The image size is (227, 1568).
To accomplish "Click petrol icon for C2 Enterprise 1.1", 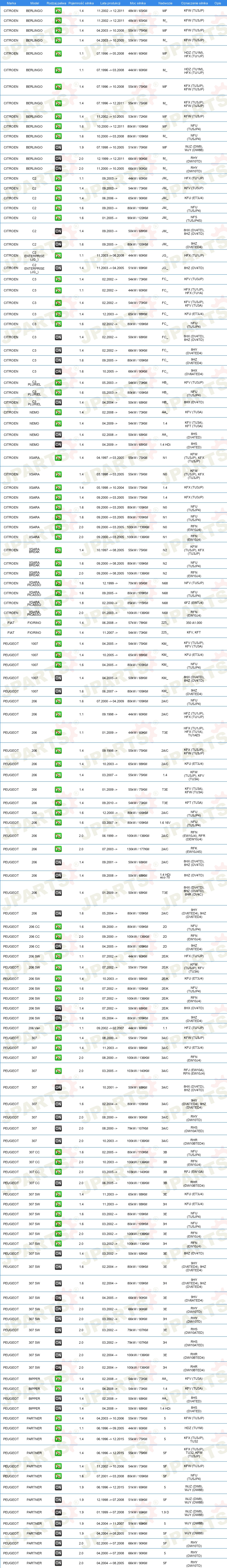I will coord(58,256).
